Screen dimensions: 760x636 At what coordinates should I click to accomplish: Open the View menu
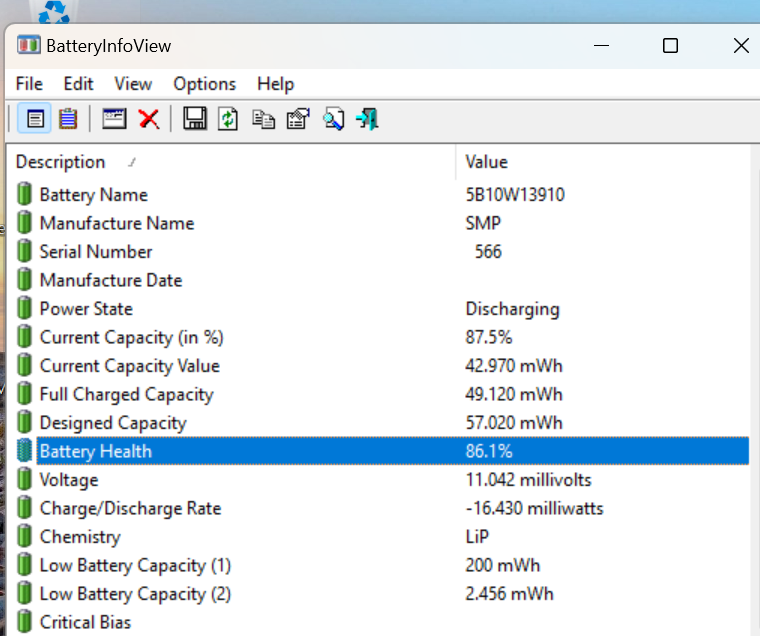click(x=133, y=84)
